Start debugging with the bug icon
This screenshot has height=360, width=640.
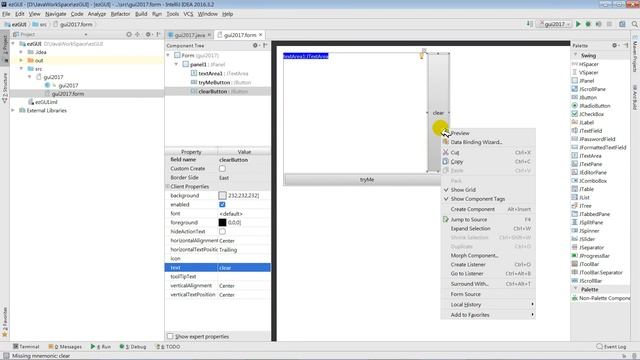588,24
